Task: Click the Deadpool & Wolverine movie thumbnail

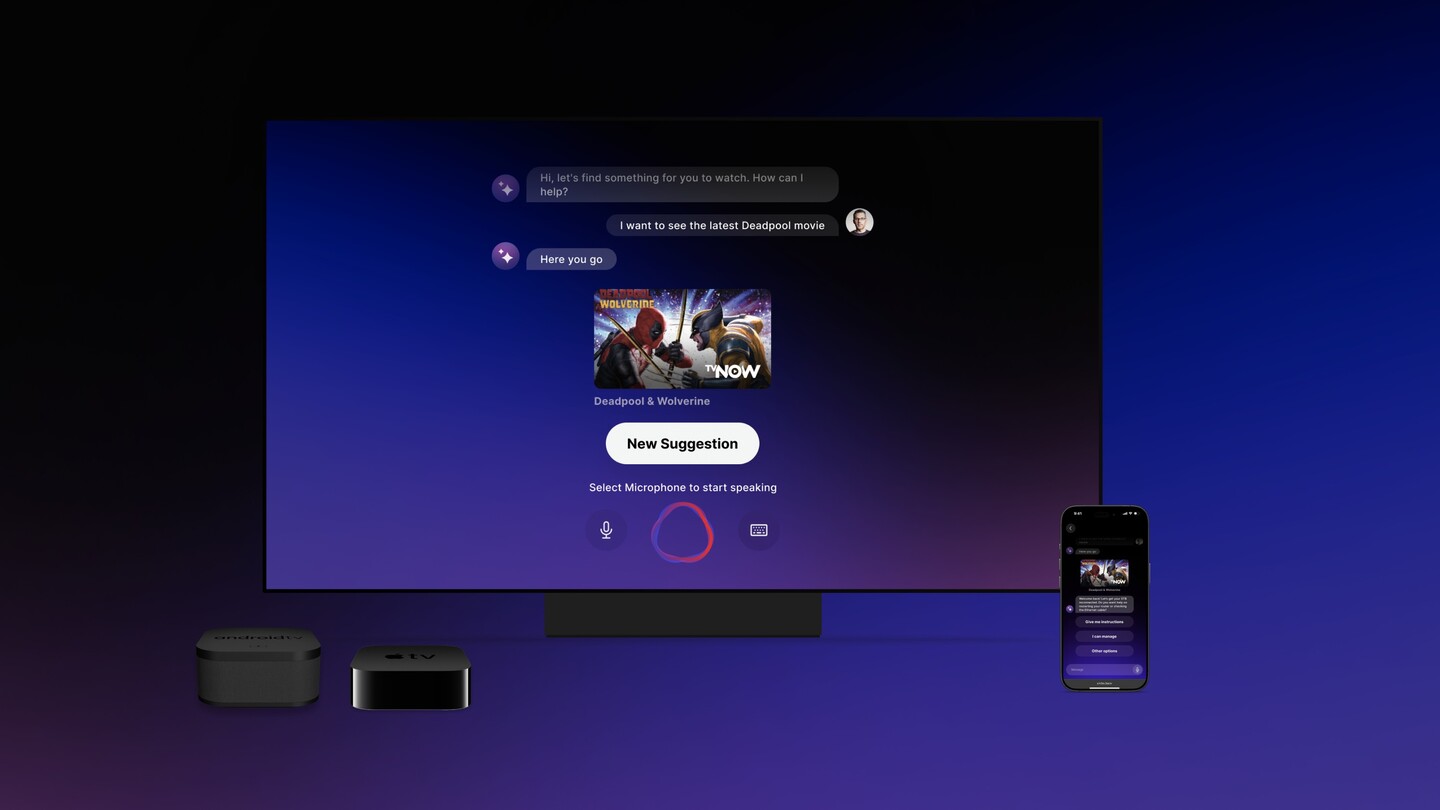Action: pyautogui.click(x=682, y=338)
